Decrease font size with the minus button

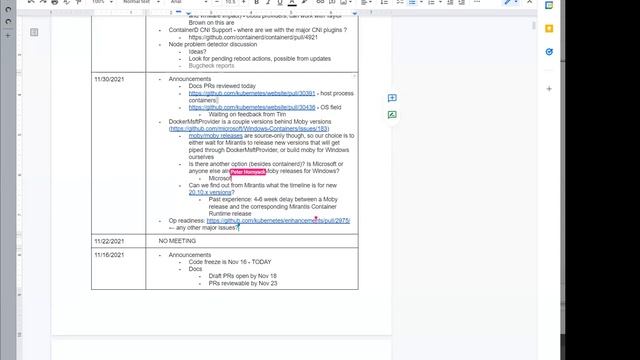[217, 2]
